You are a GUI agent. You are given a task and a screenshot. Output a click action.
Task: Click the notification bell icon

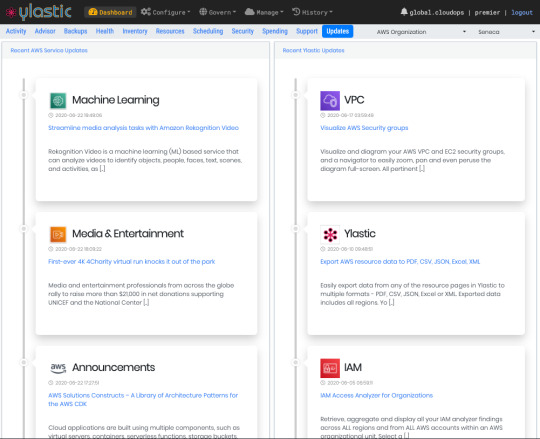click(x=404, y=12)
